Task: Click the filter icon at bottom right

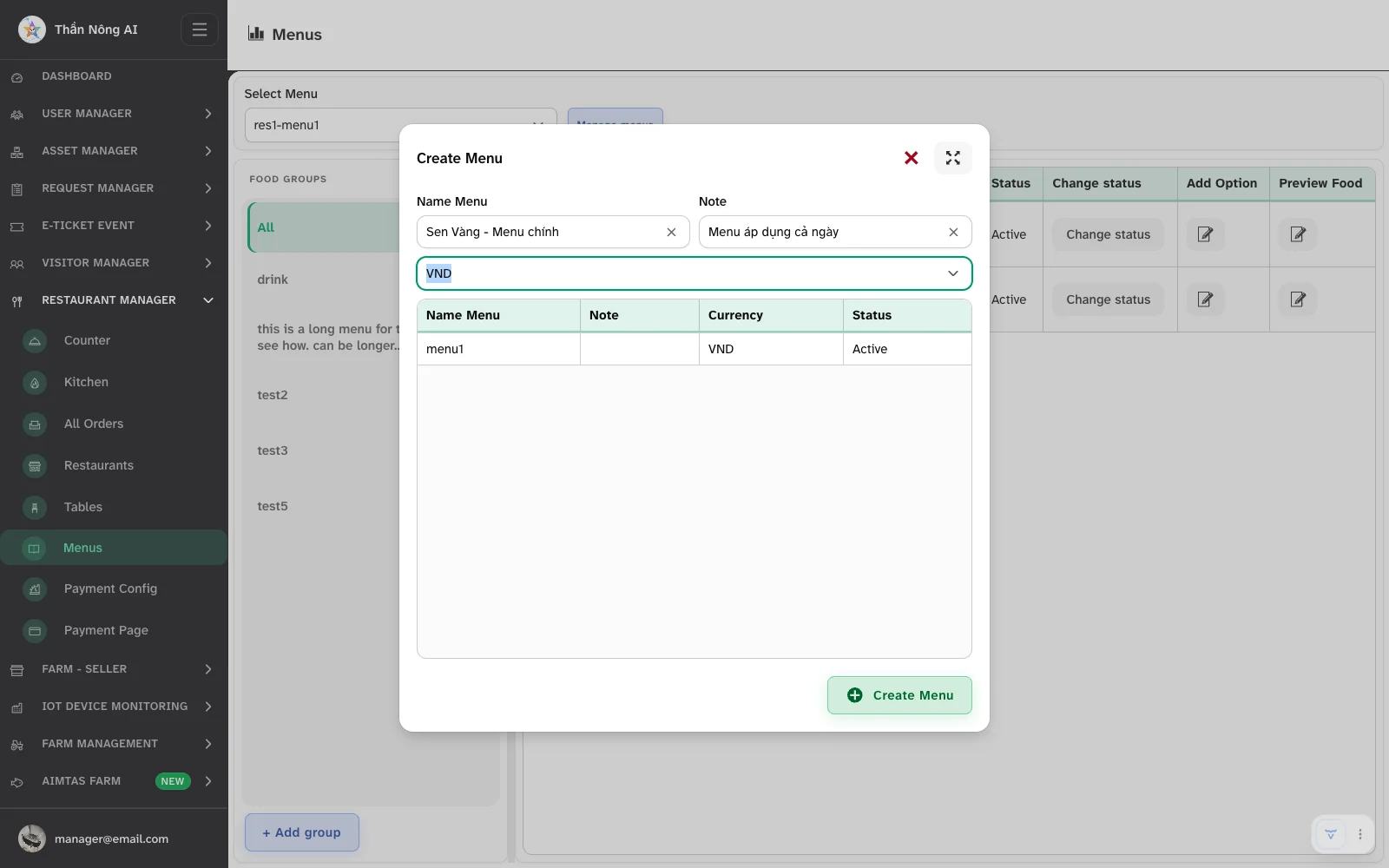Action: pos(1330,834)
